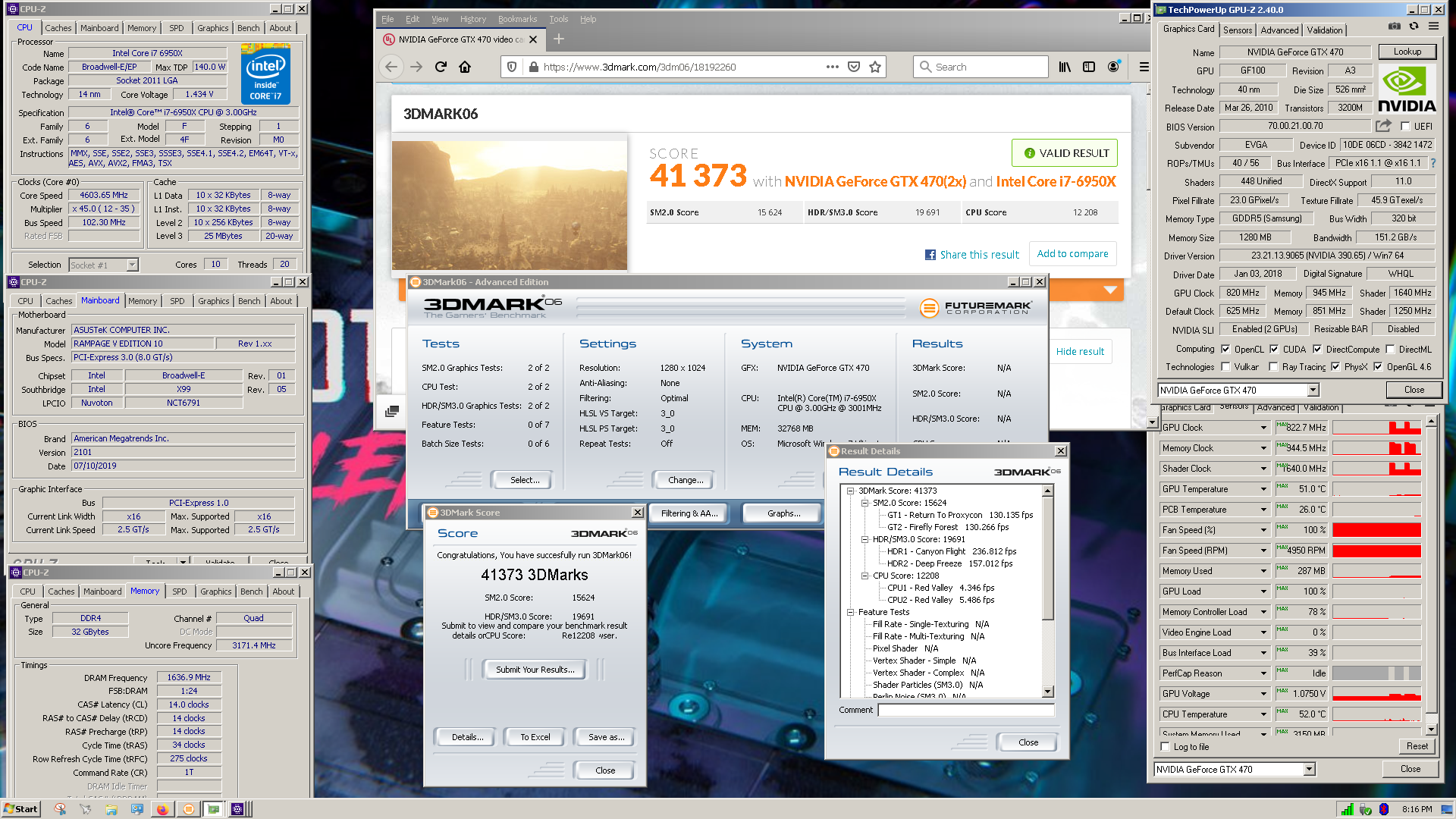Viewport: 1456px width, 819px height.
Task: Click the tracking protection shield icon
Action: point(512,67)
